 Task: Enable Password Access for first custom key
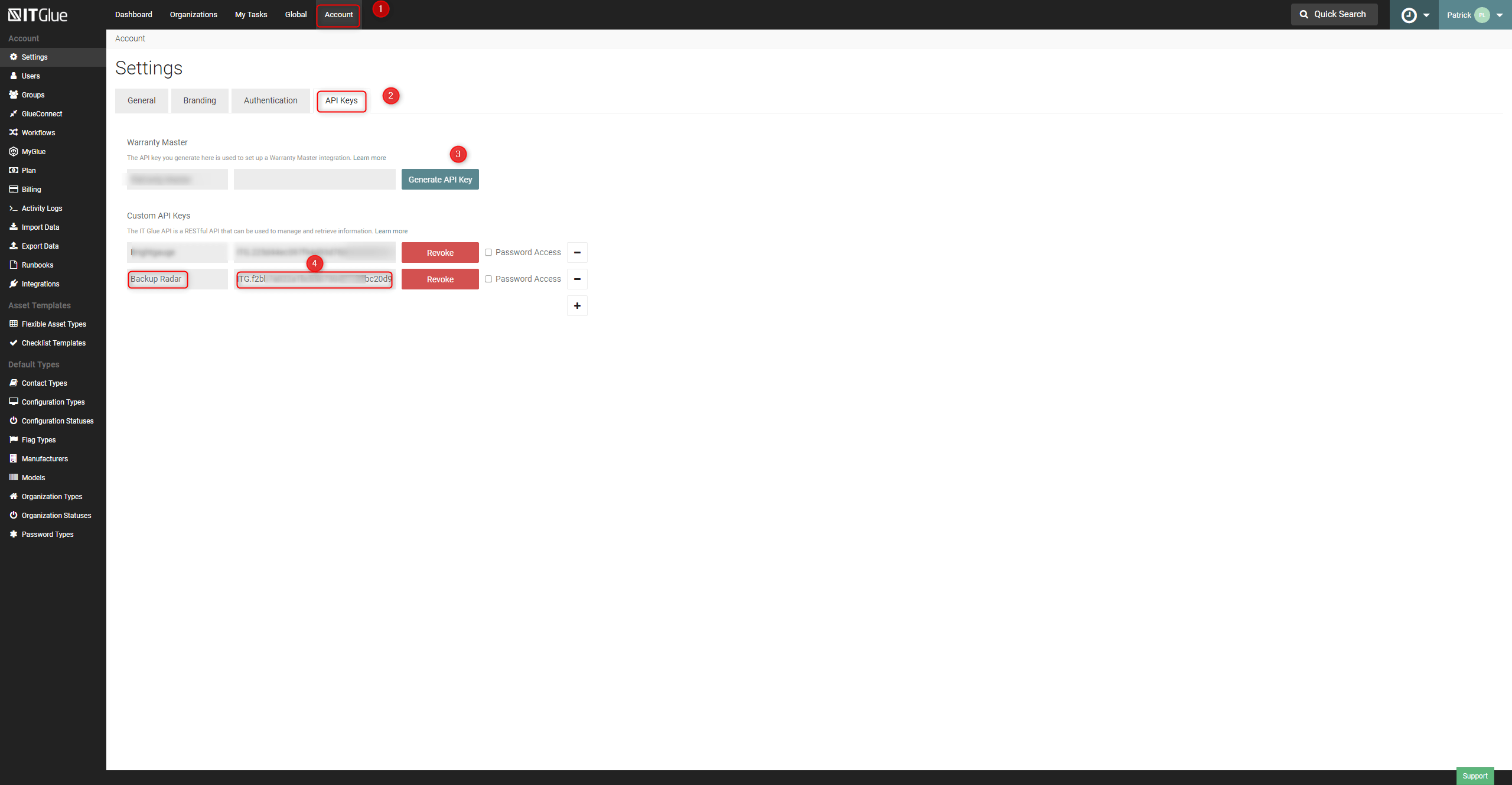(488, 251)
